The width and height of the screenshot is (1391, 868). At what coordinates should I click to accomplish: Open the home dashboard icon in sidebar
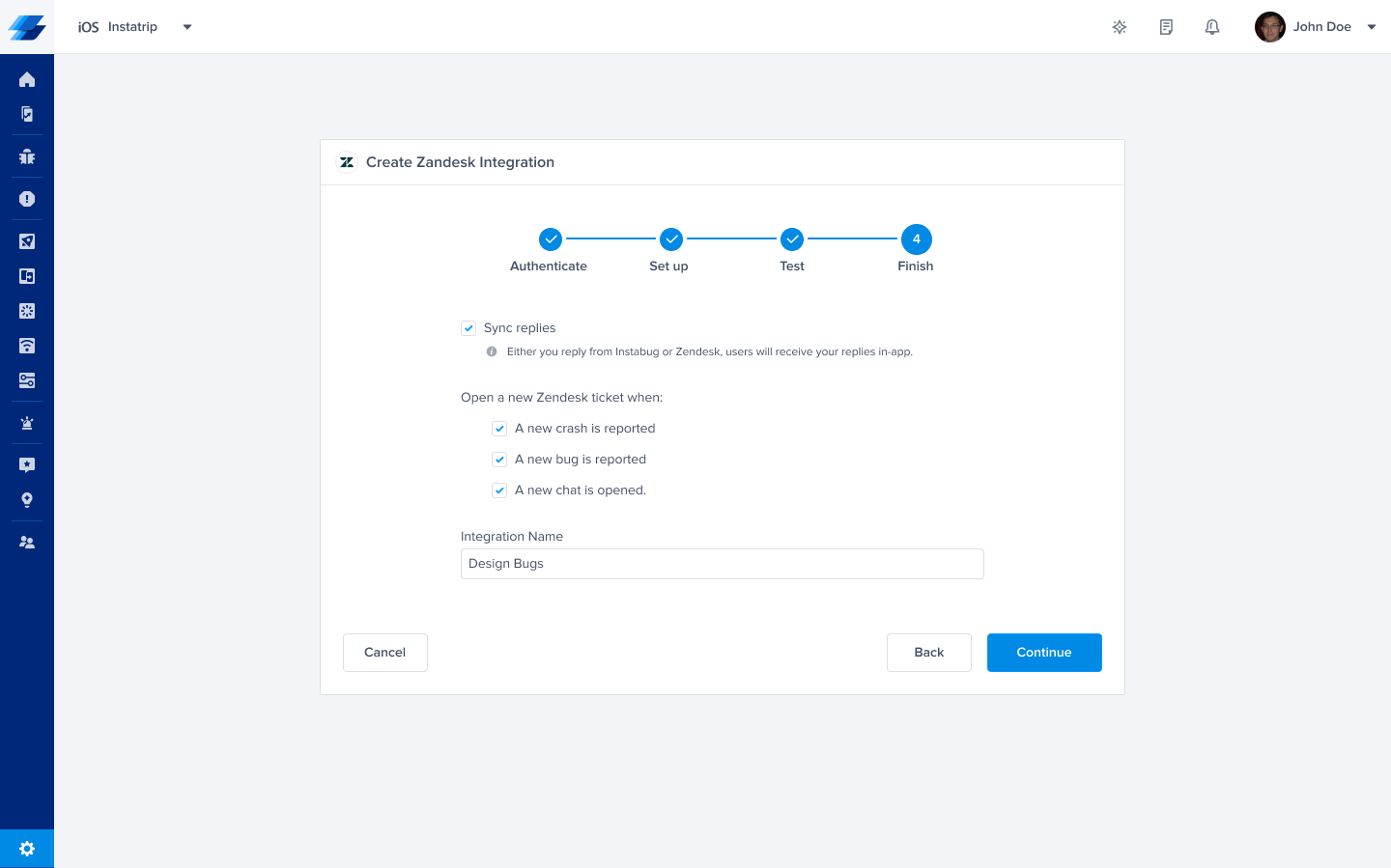tap(27, 79)
